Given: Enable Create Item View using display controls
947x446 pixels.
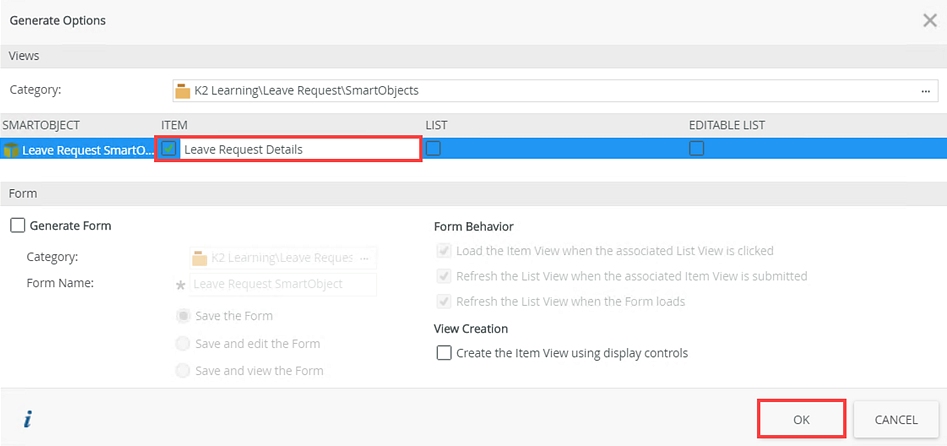Looking at the screenshot, I should (x=443, y=353).
